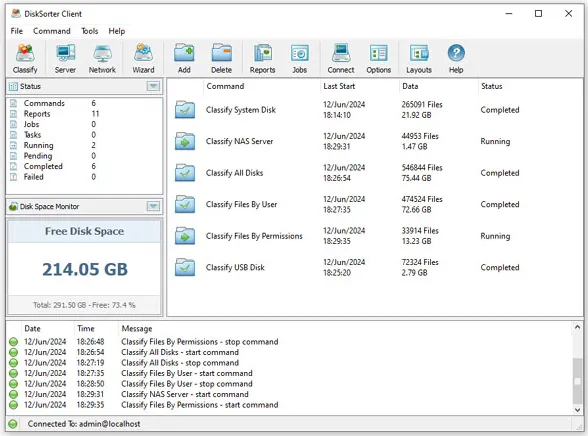588x436 pixels.
Task: Open the Server classification tool
Action: tap(65, 58)
